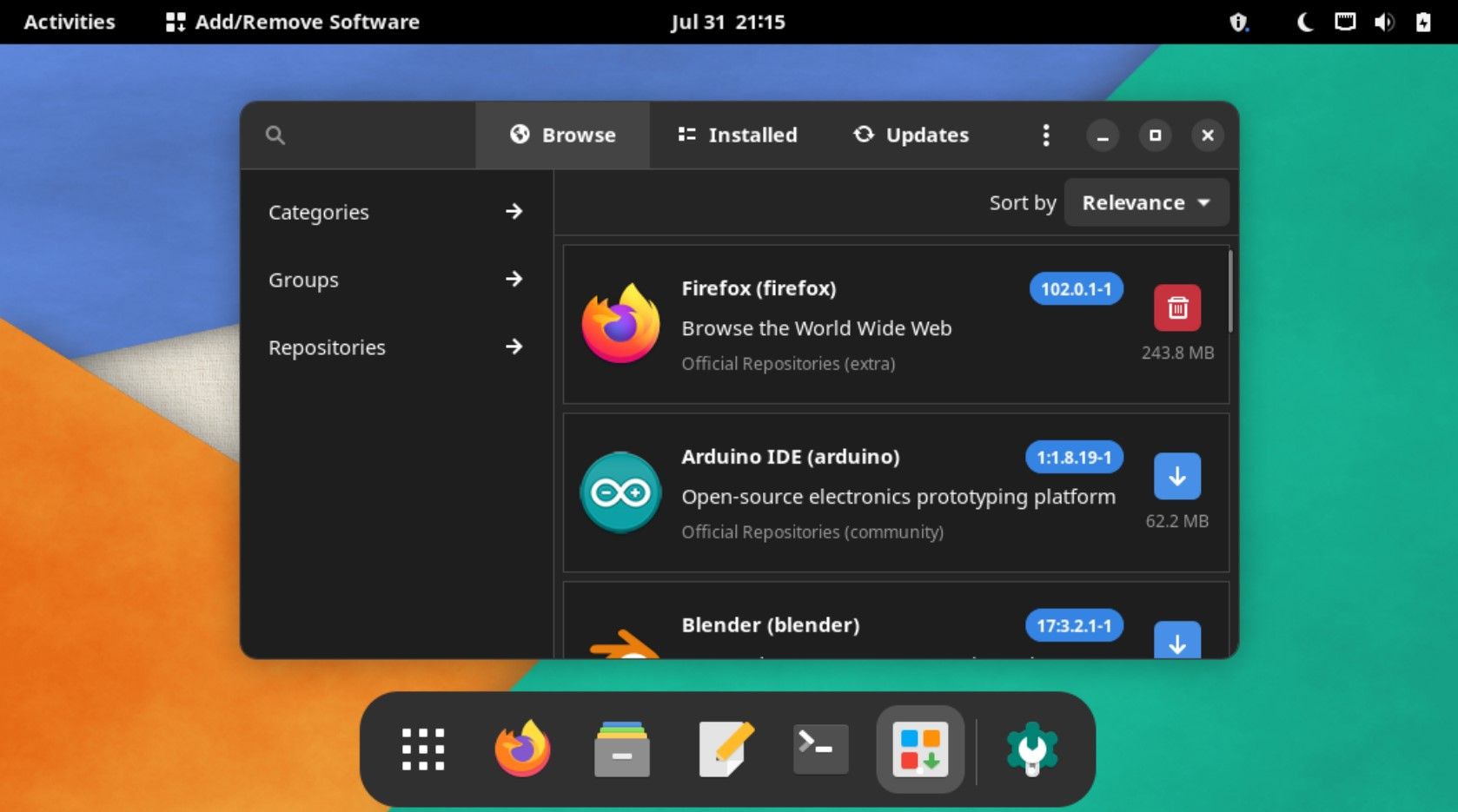The width and height of the screenshot is (1458, 812).
Task: Click the shield tray icon in top bar
Action: (x=1239, y=22)
